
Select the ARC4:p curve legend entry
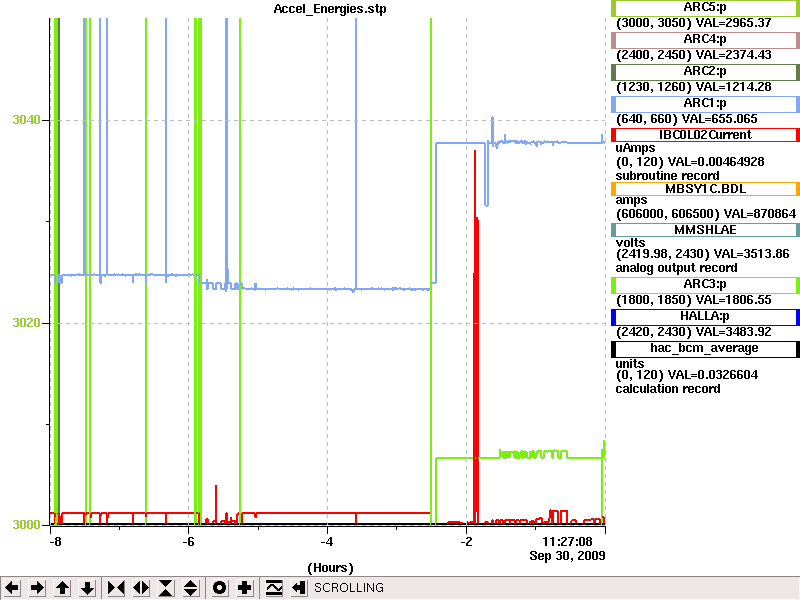pos(705,39)
